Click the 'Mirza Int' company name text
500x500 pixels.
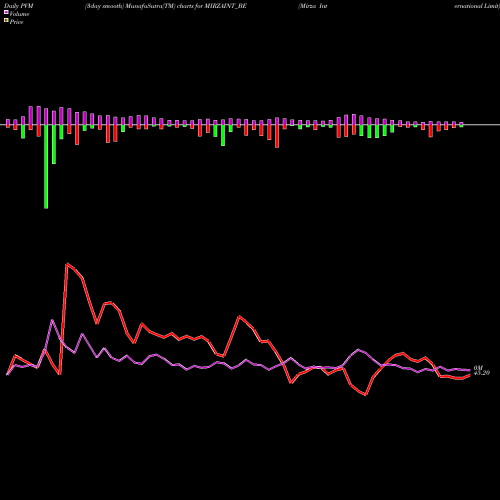tap(313, 6)
